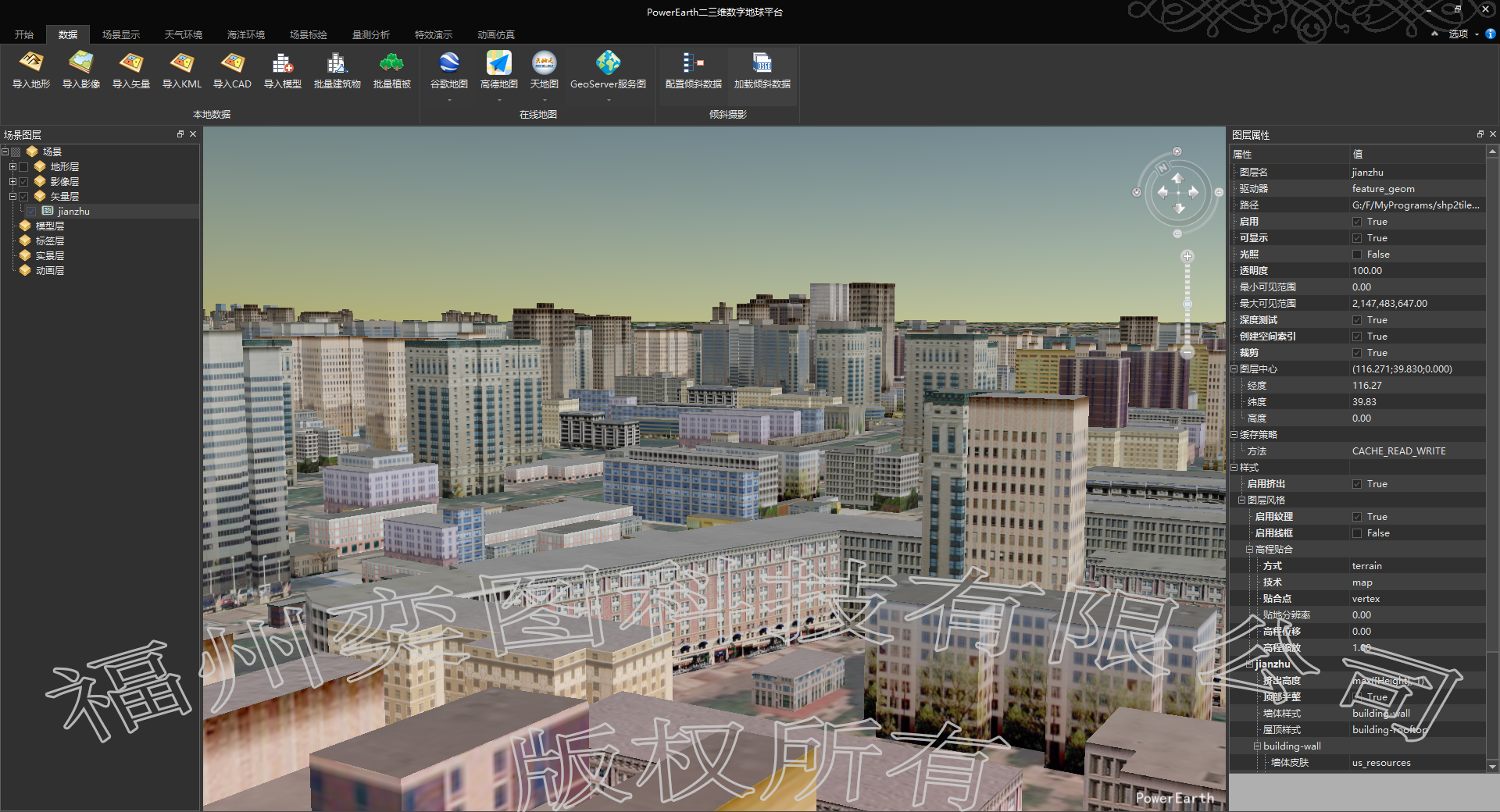Select the 动画层 tree item

point(49,271)
